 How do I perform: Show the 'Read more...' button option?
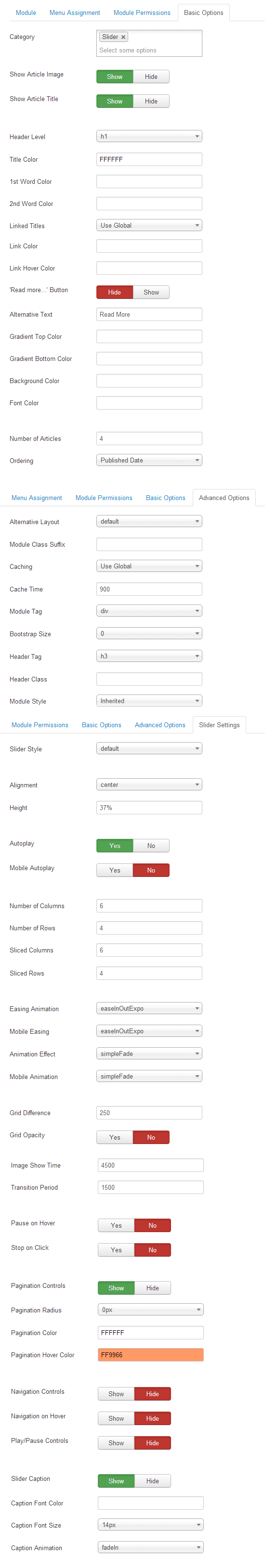(151, 293)
